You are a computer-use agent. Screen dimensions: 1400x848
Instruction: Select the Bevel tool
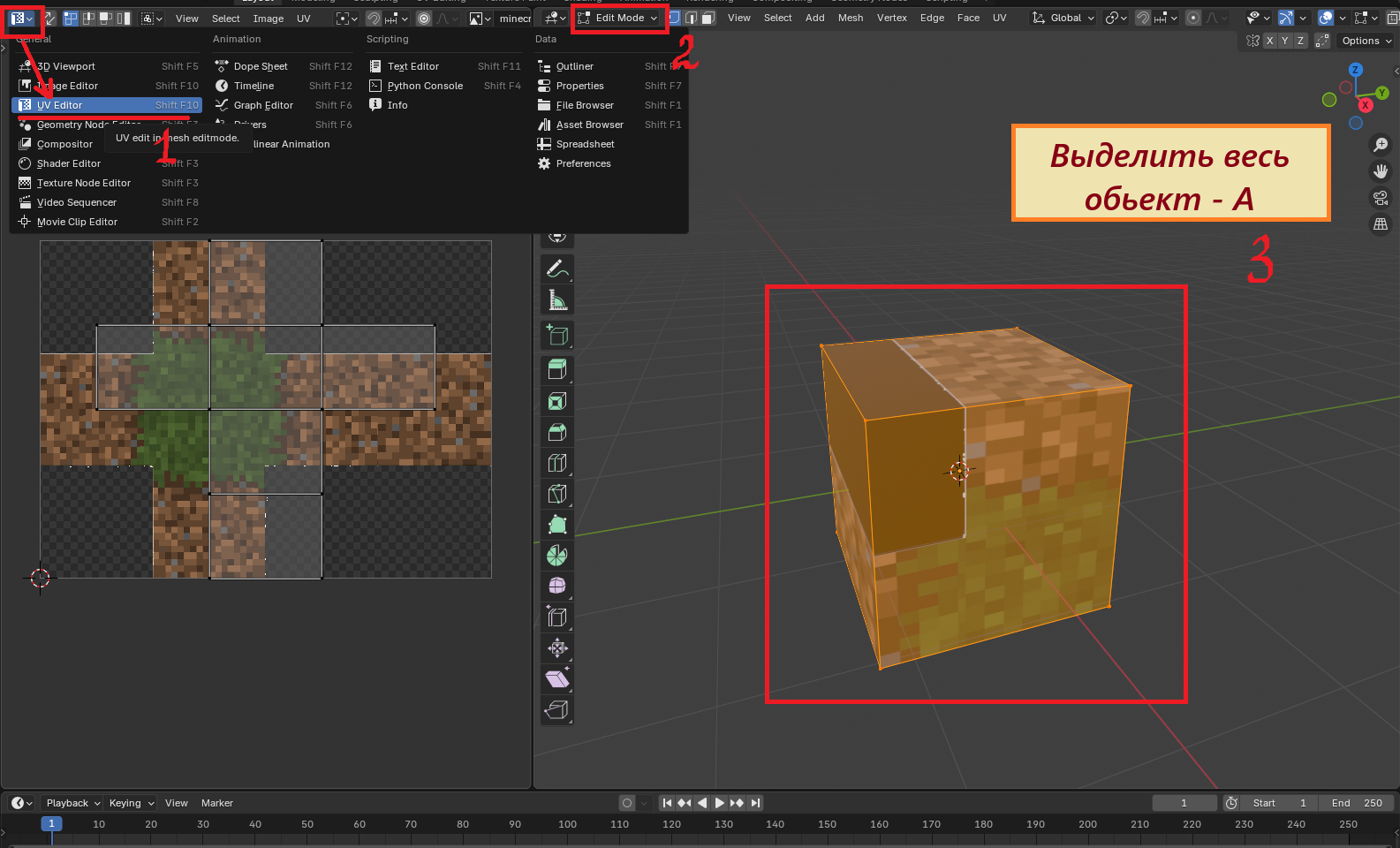tap(556, 432)
